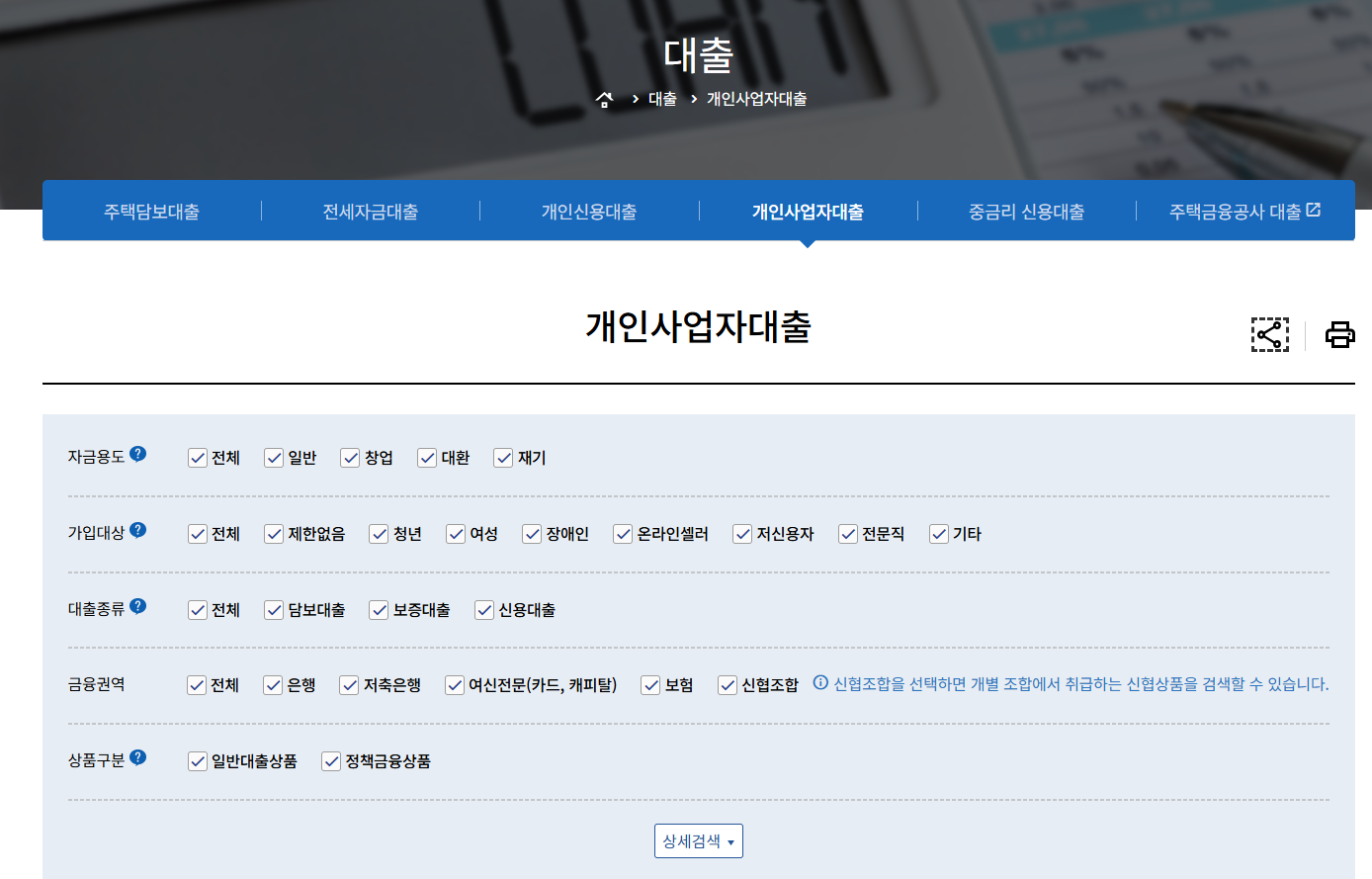Click the 개인사업자대출 breadcrumb link
The width and height of the screenshot is (1372, 879).
pyautogui.click(x=756, y=99)
